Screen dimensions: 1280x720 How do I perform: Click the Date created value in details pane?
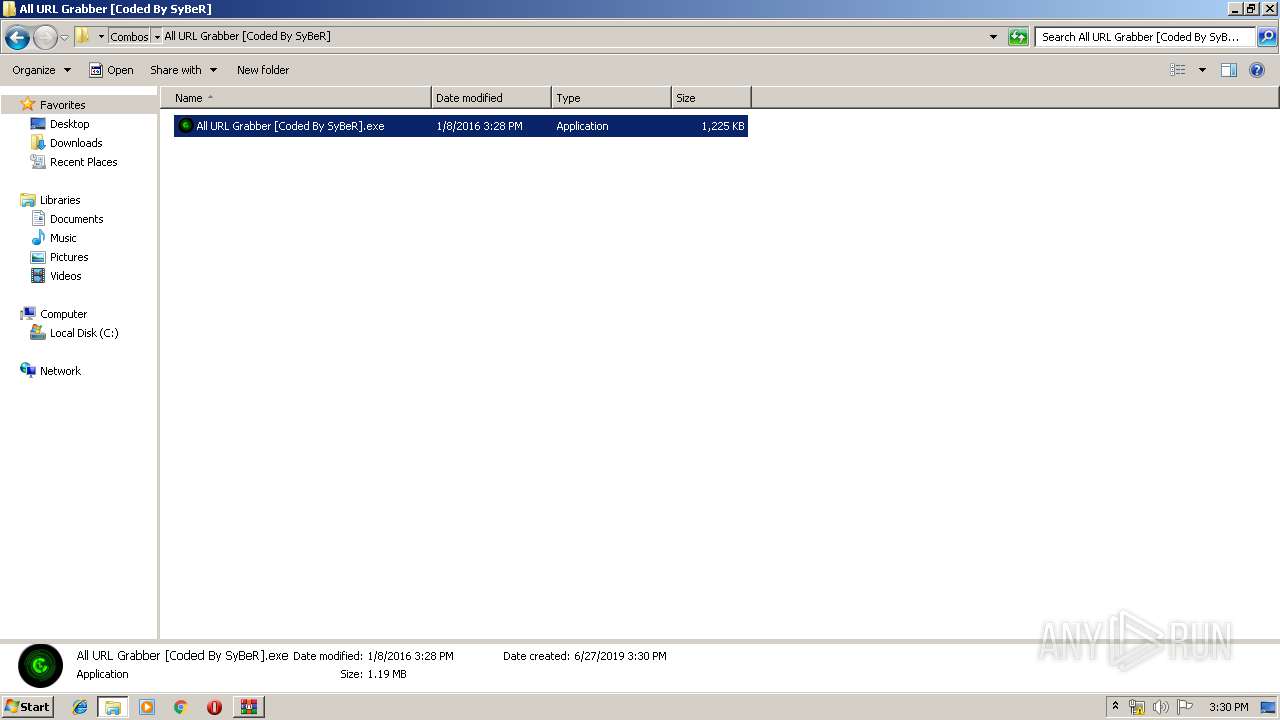point(620,656)
